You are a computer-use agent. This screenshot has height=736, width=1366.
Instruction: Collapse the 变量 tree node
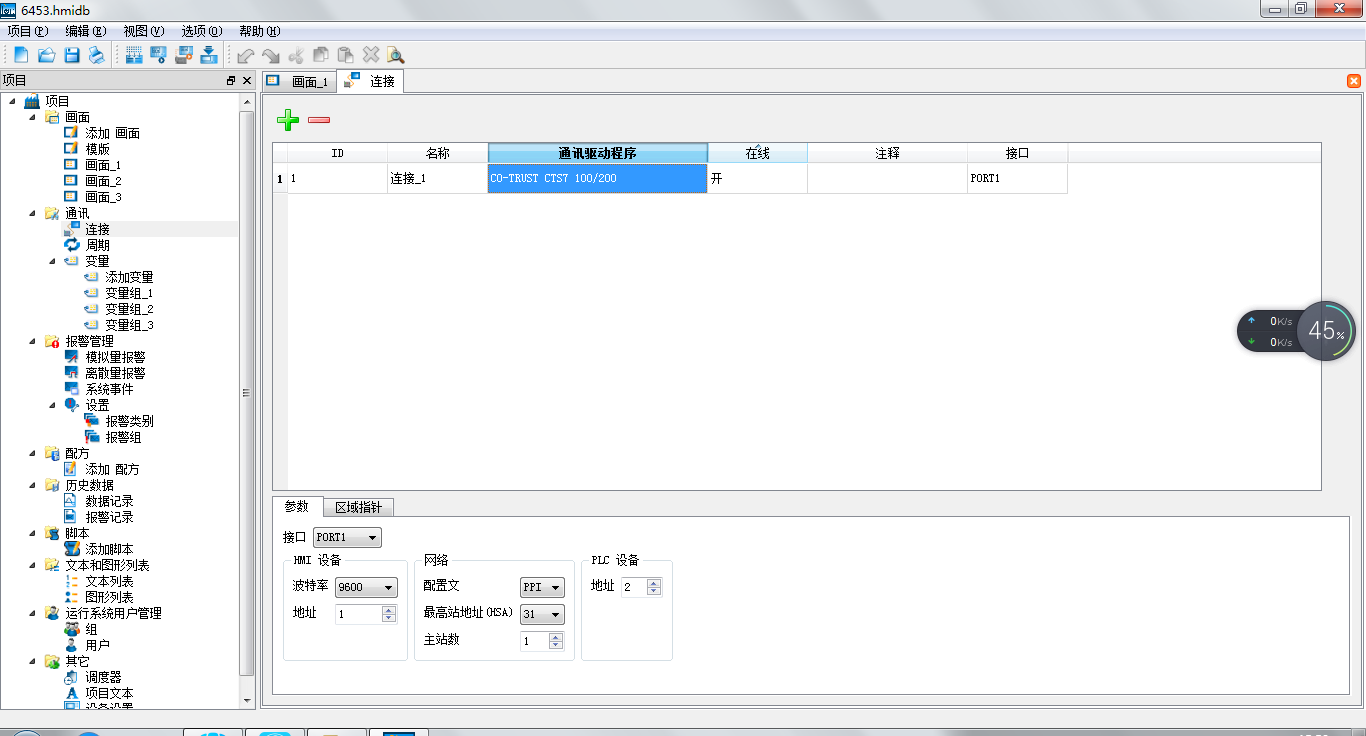pos(52,261)
